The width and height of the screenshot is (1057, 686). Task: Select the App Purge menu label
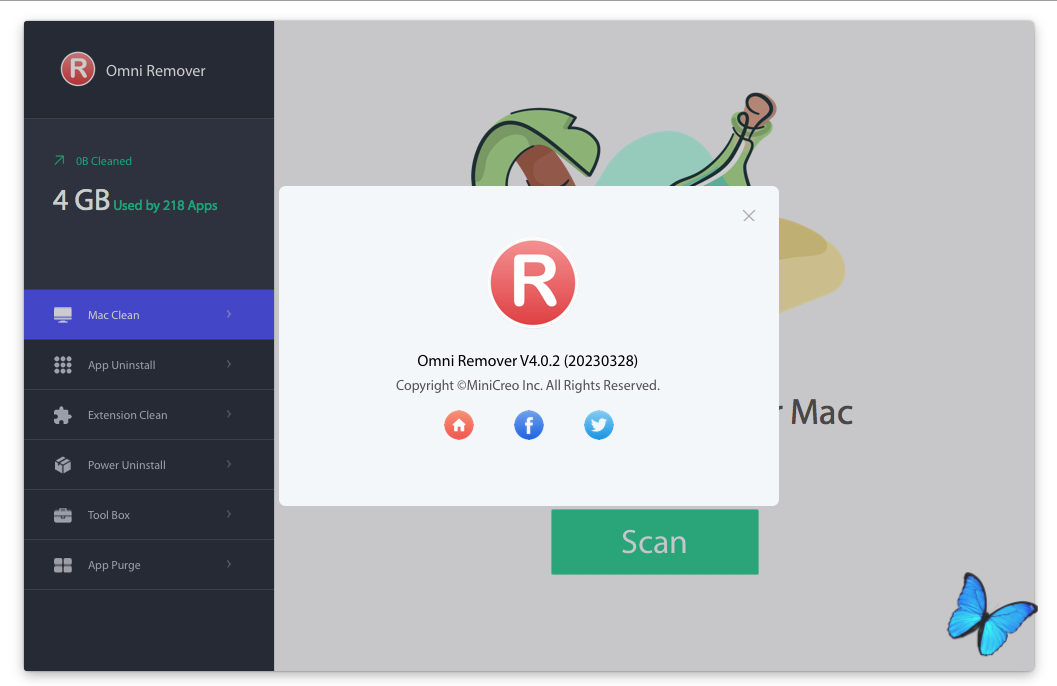(x=114, y=565)
